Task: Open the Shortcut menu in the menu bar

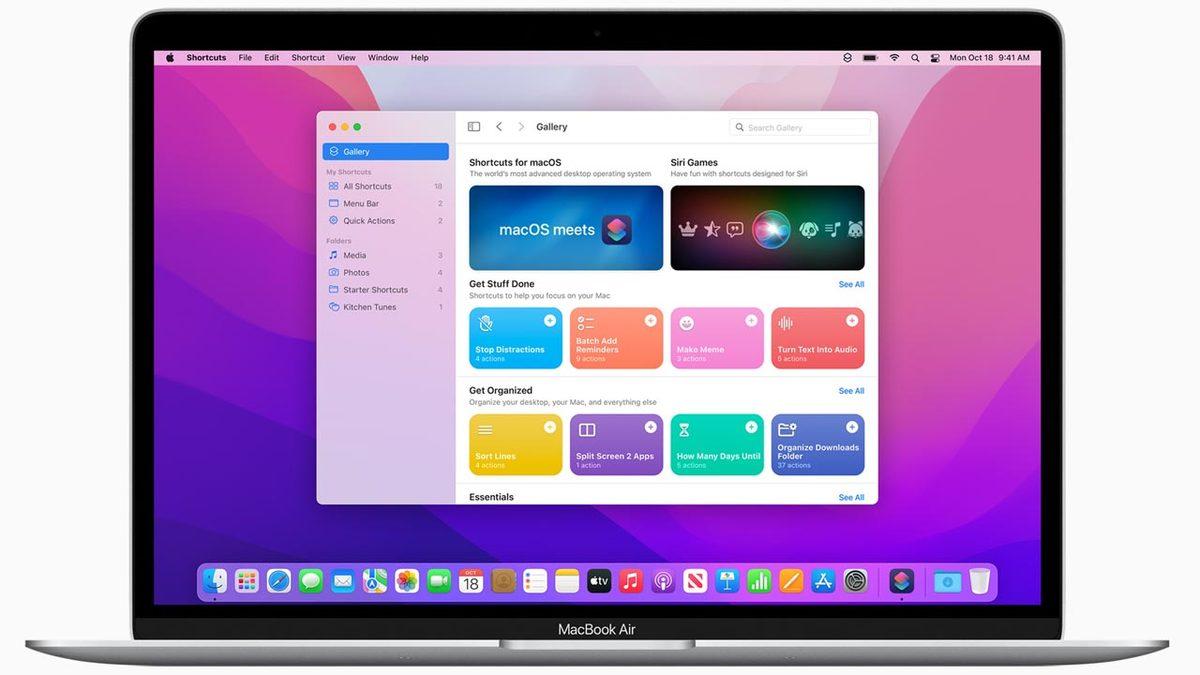Action: [x=307, y=57]
